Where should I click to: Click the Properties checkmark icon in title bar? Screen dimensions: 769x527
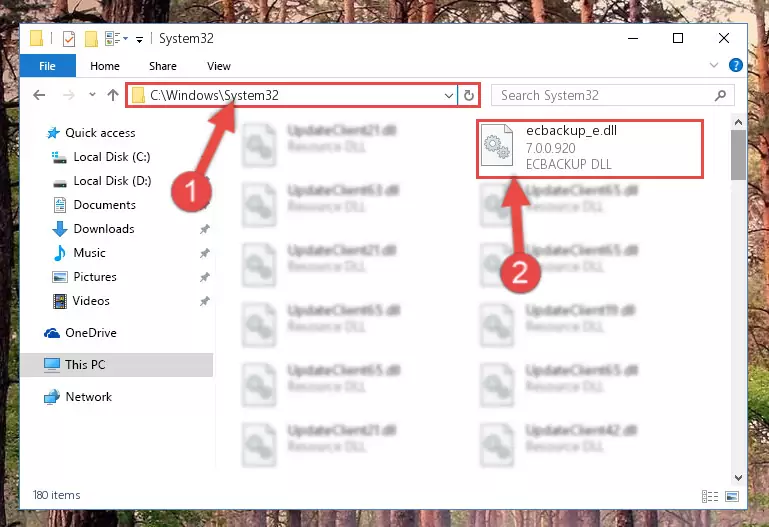click(69, 38)
